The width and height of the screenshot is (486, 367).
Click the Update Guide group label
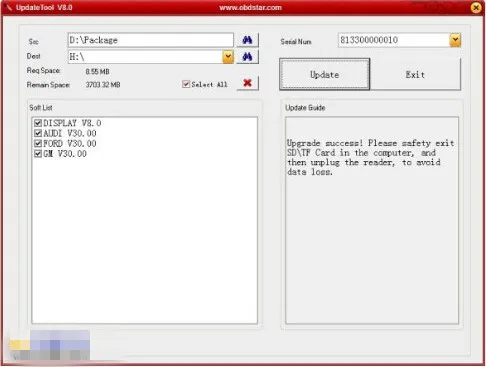tap(305, 107)
